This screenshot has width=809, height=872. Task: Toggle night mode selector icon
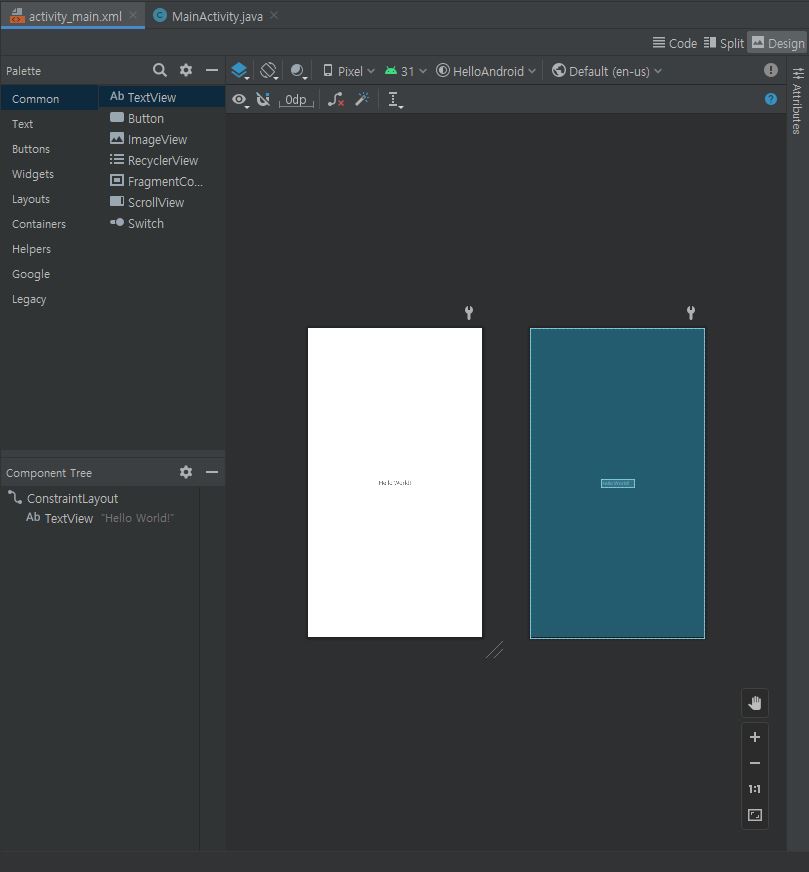tap(298, 71)
